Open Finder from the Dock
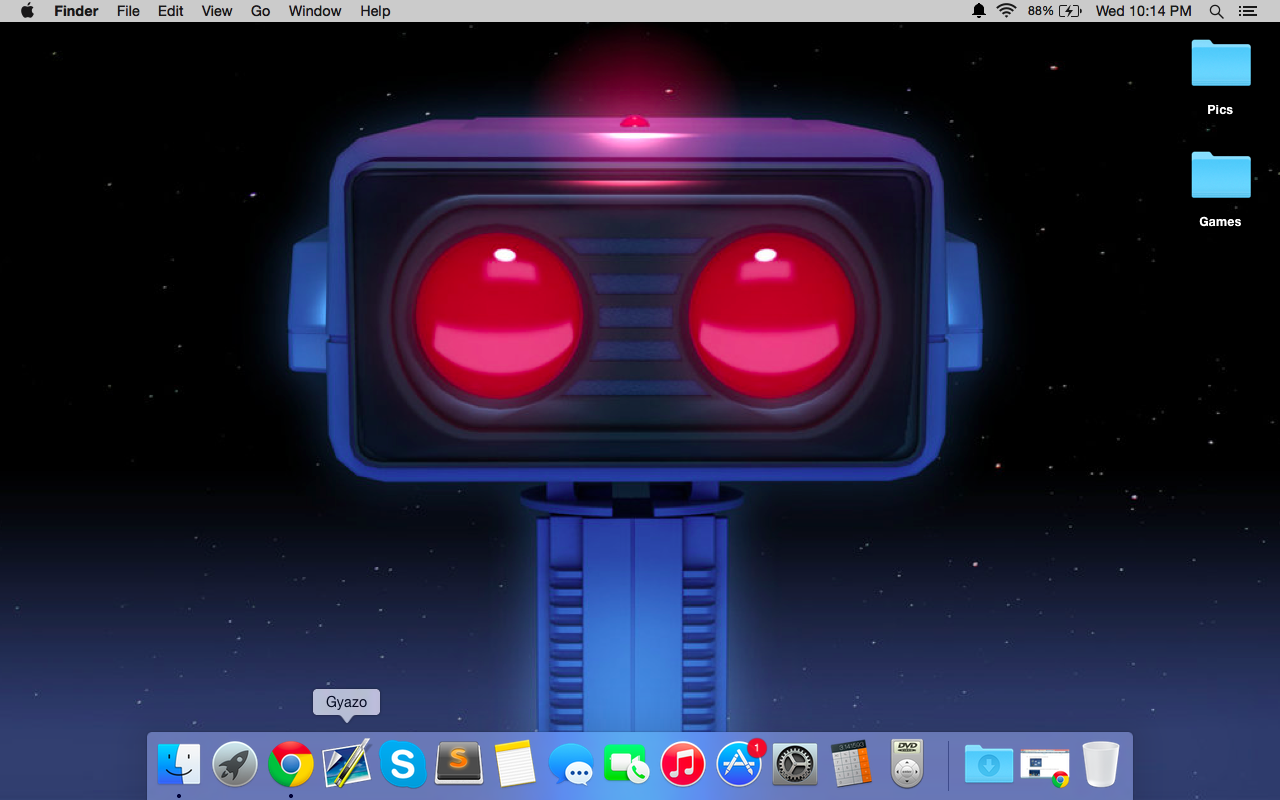 (x=179, y=765)
